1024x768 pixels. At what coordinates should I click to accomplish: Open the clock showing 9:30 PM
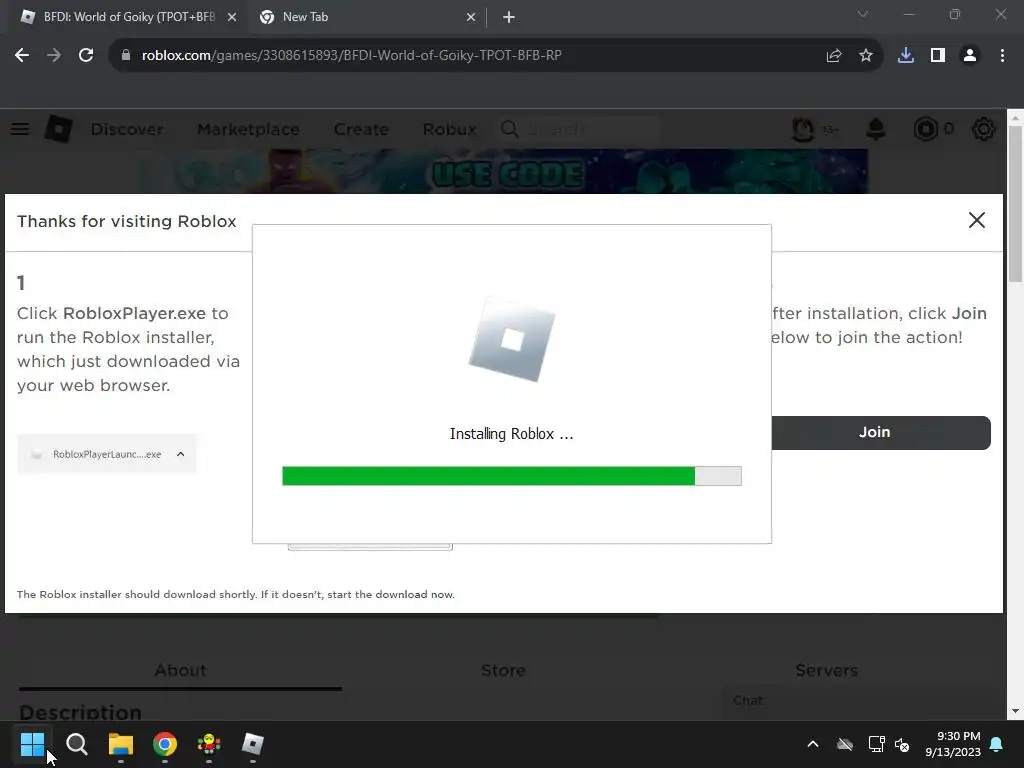click(x=953, y=744)
